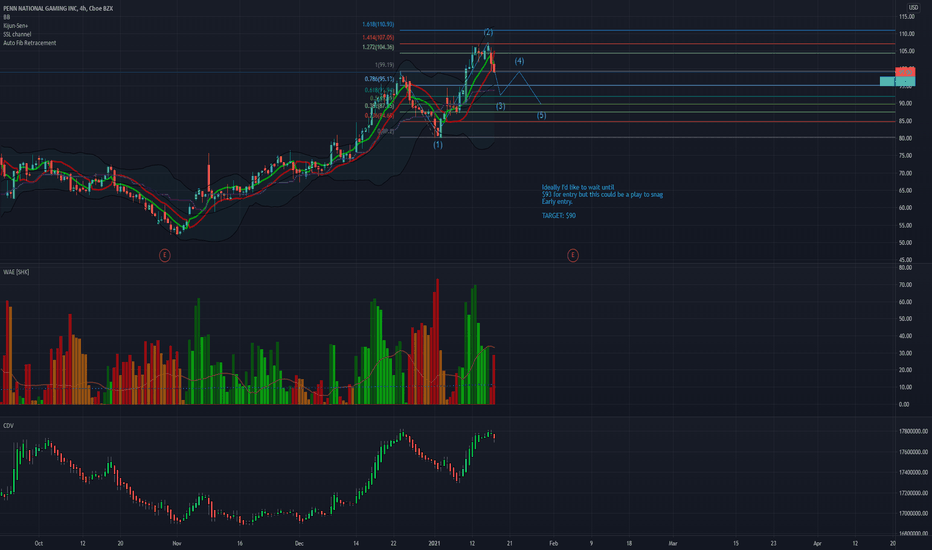Open the USD currency selector
The image size is (932, 550).
[x=913, y=7]
